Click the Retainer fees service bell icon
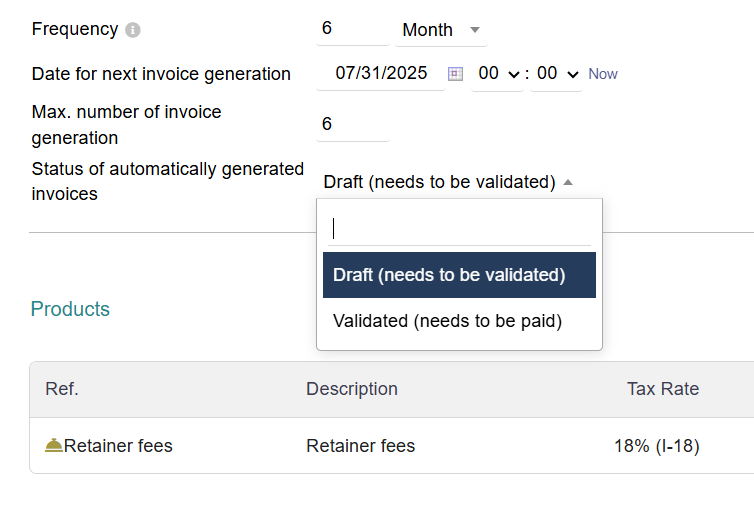Screen dimensions: 754x513 click(54, 446)
